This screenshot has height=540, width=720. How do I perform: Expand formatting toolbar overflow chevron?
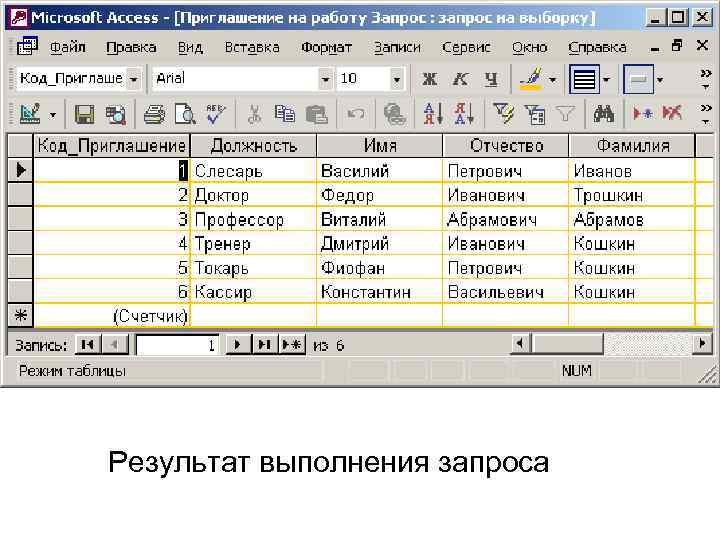point(706,79)
